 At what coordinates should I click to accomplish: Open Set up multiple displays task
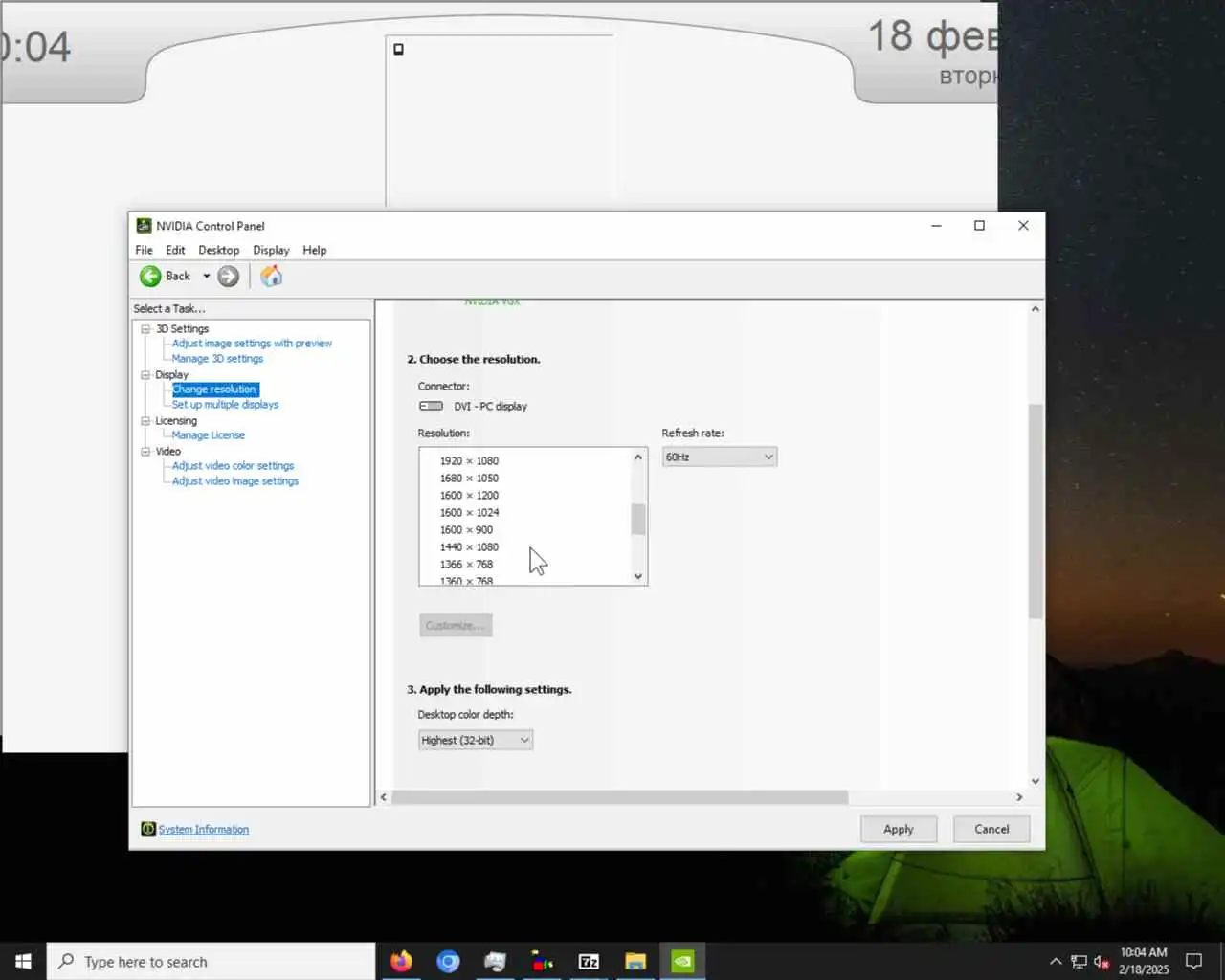(x=225, y=405)
